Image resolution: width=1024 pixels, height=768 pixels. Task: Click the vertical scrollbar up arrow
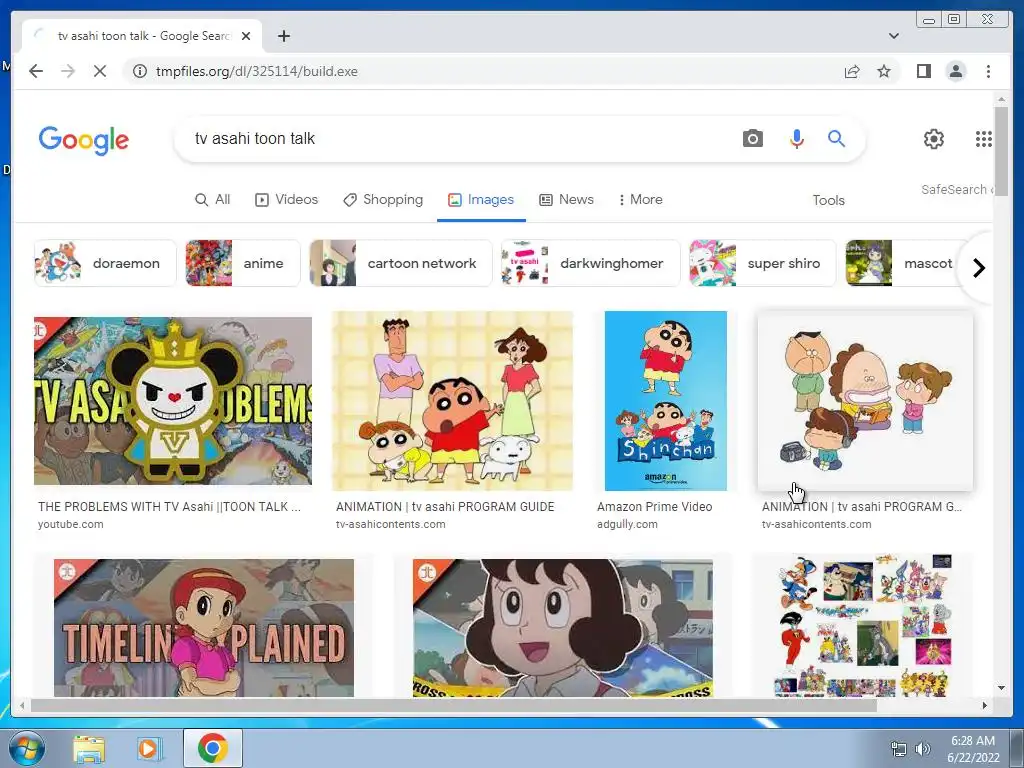pos(1001,99)
